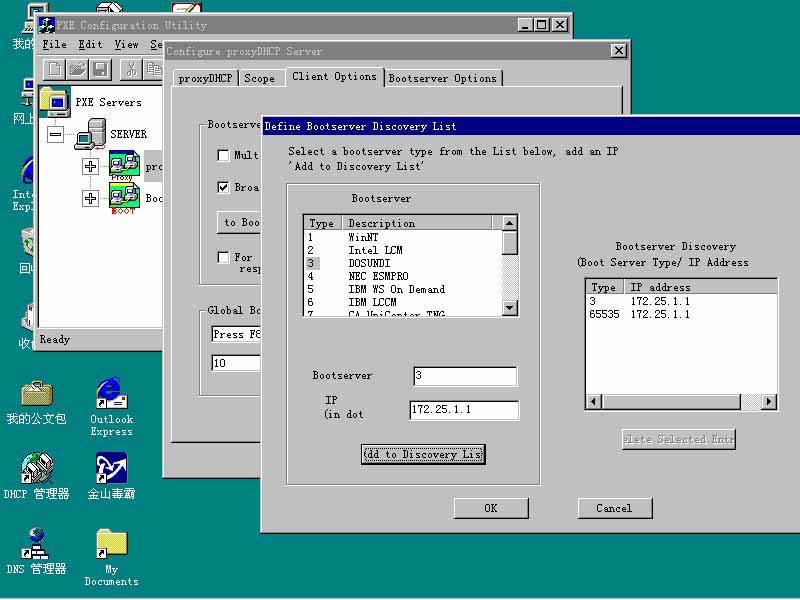The width and height of the screenshot is (800, 600).
Task: Open the Outlook Express desktop icon
Action: coord(111,395)
